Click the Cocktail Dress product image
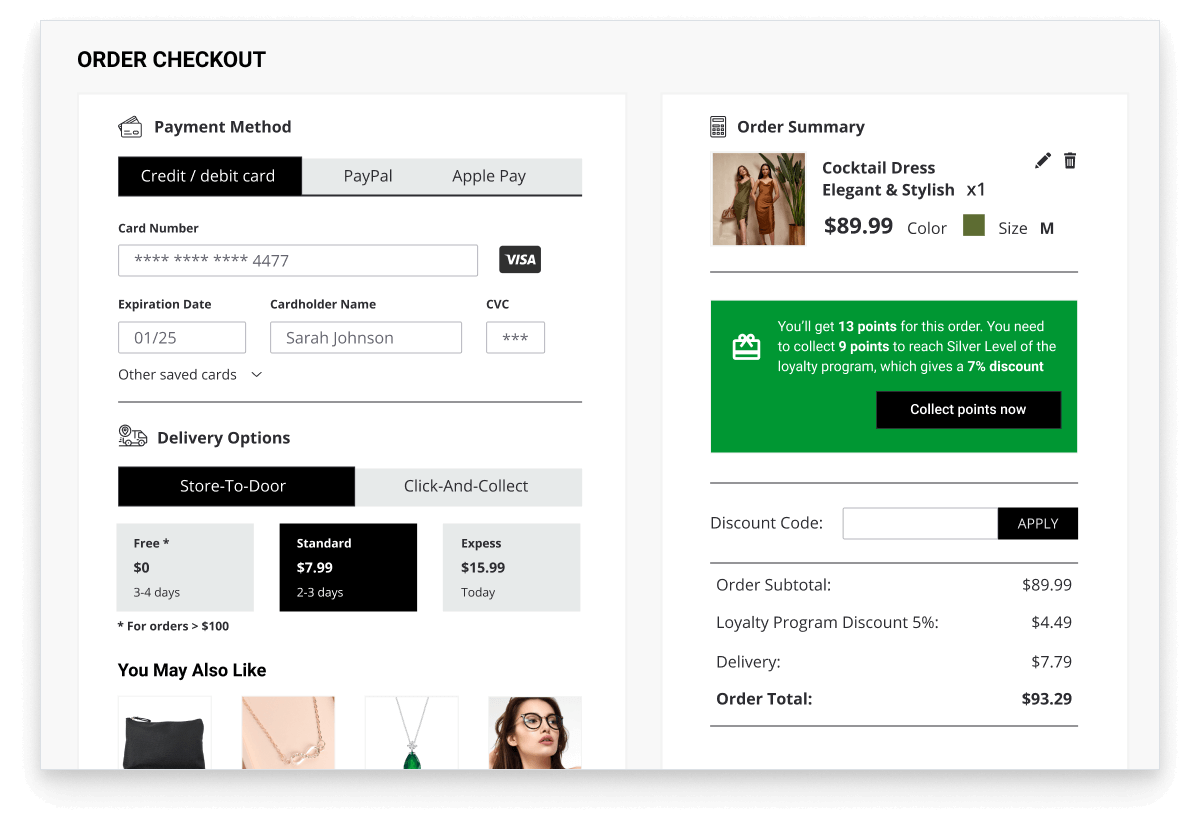Image resolution: width=1200 pixels, height=830 pixels. [x=758, y=199]
